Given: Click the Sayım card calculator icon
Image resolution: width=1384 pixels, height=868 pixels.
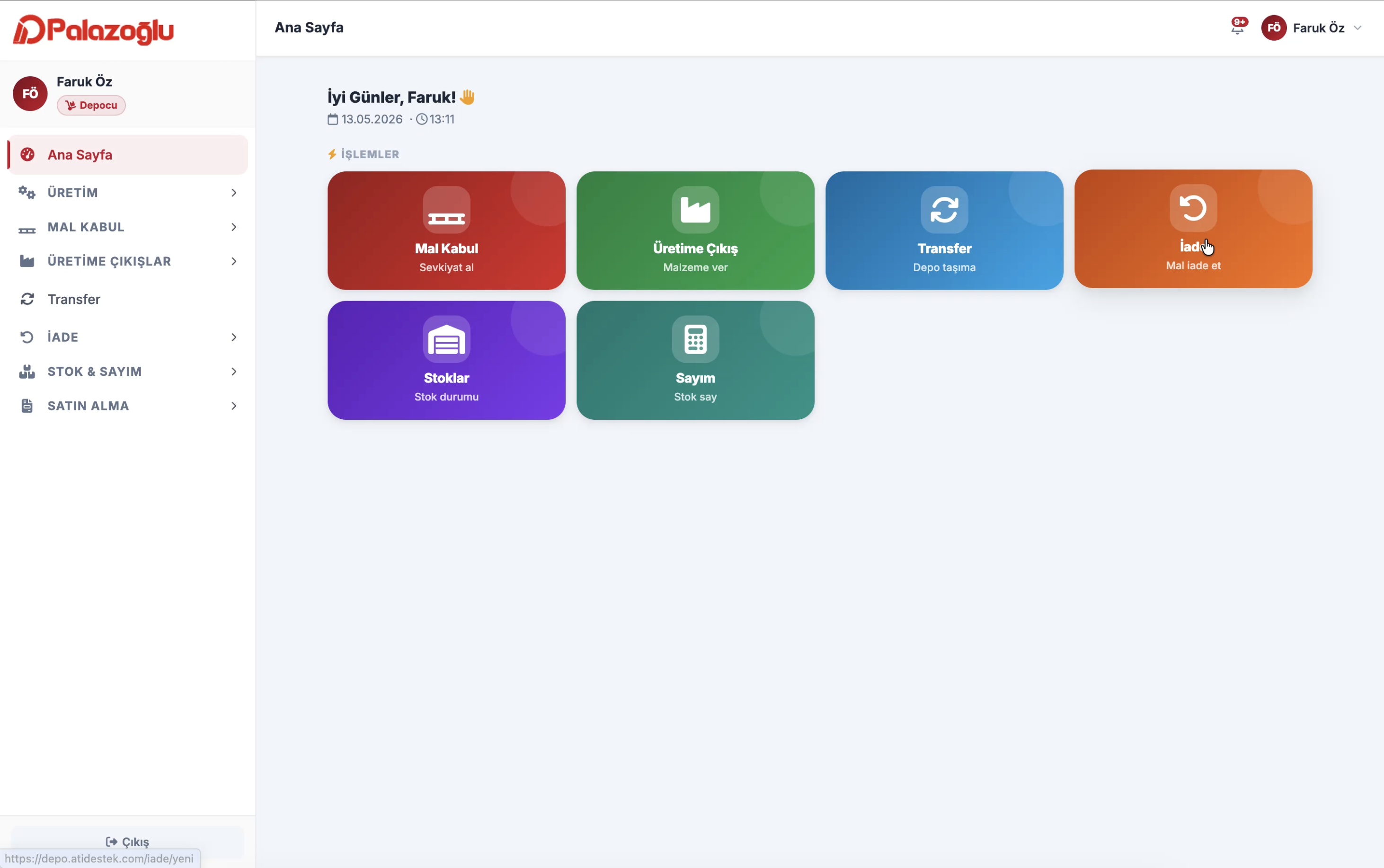Looking at the screenshot, I should tap(696, 339).
